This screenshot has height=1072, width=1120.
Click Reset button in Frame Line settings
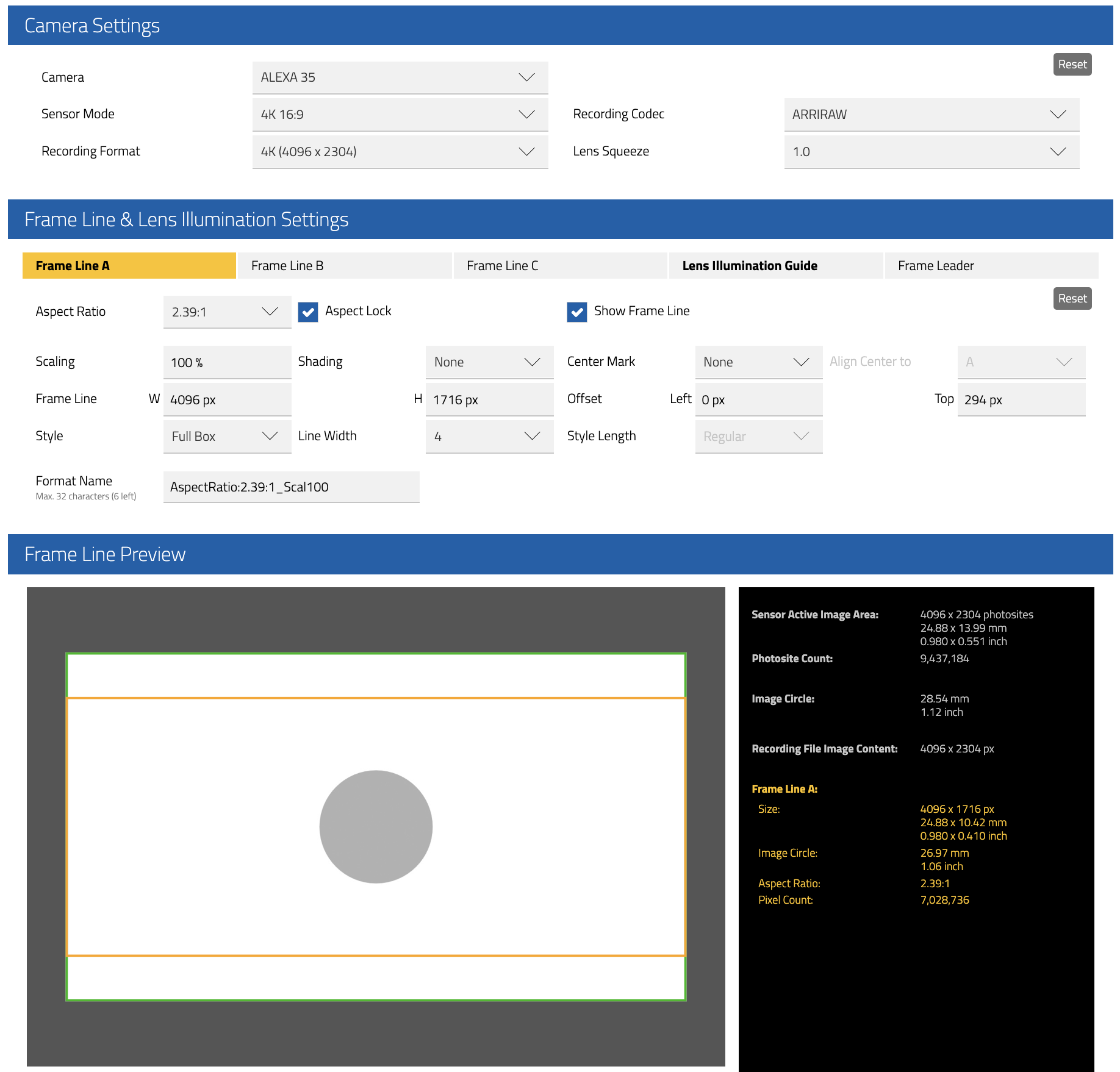[1072, 299]
